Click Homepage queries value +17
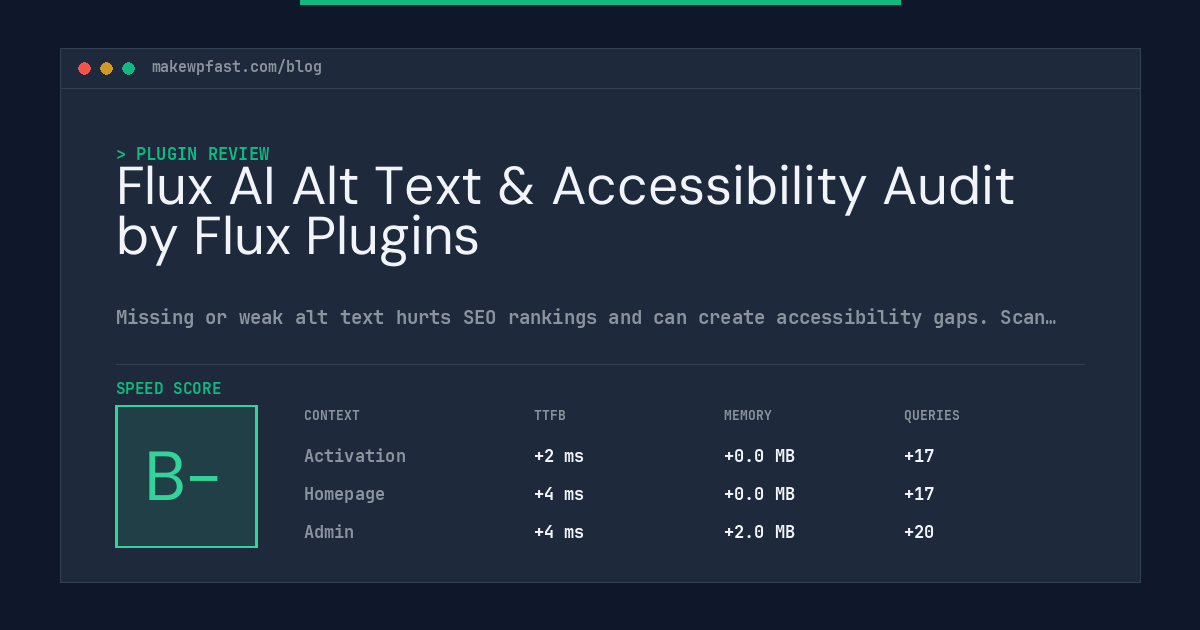This screenshot has height=630, width=1200. point(919,494)
